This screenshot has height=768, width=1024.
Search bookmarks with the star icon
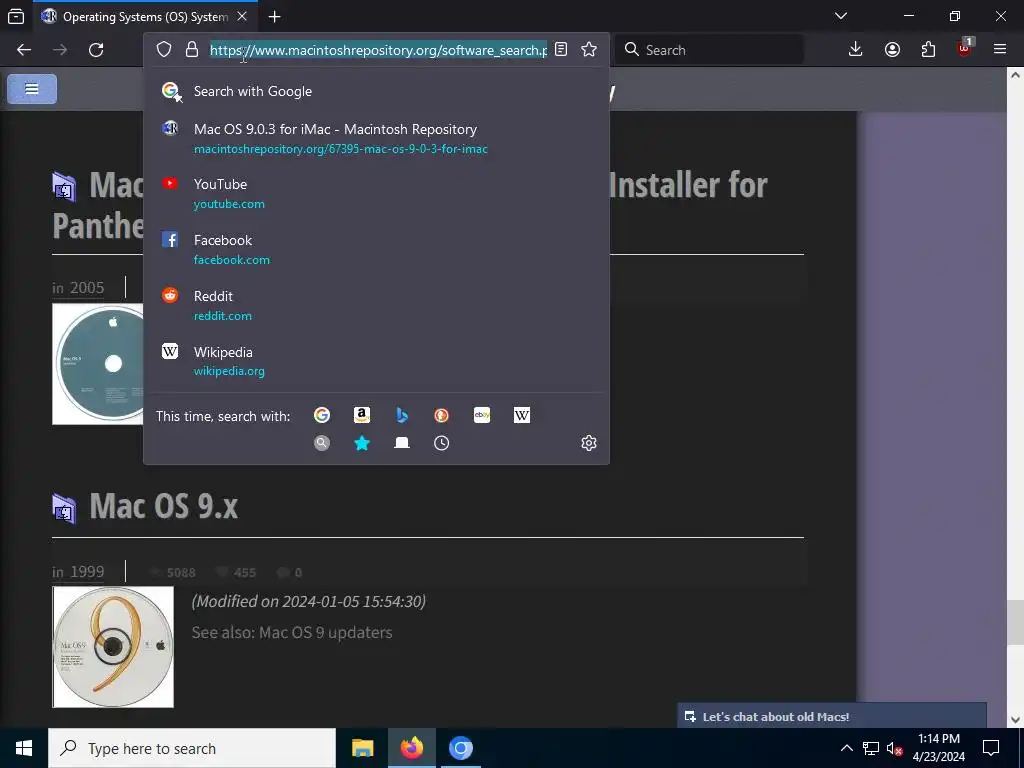[x=362, y=443]
